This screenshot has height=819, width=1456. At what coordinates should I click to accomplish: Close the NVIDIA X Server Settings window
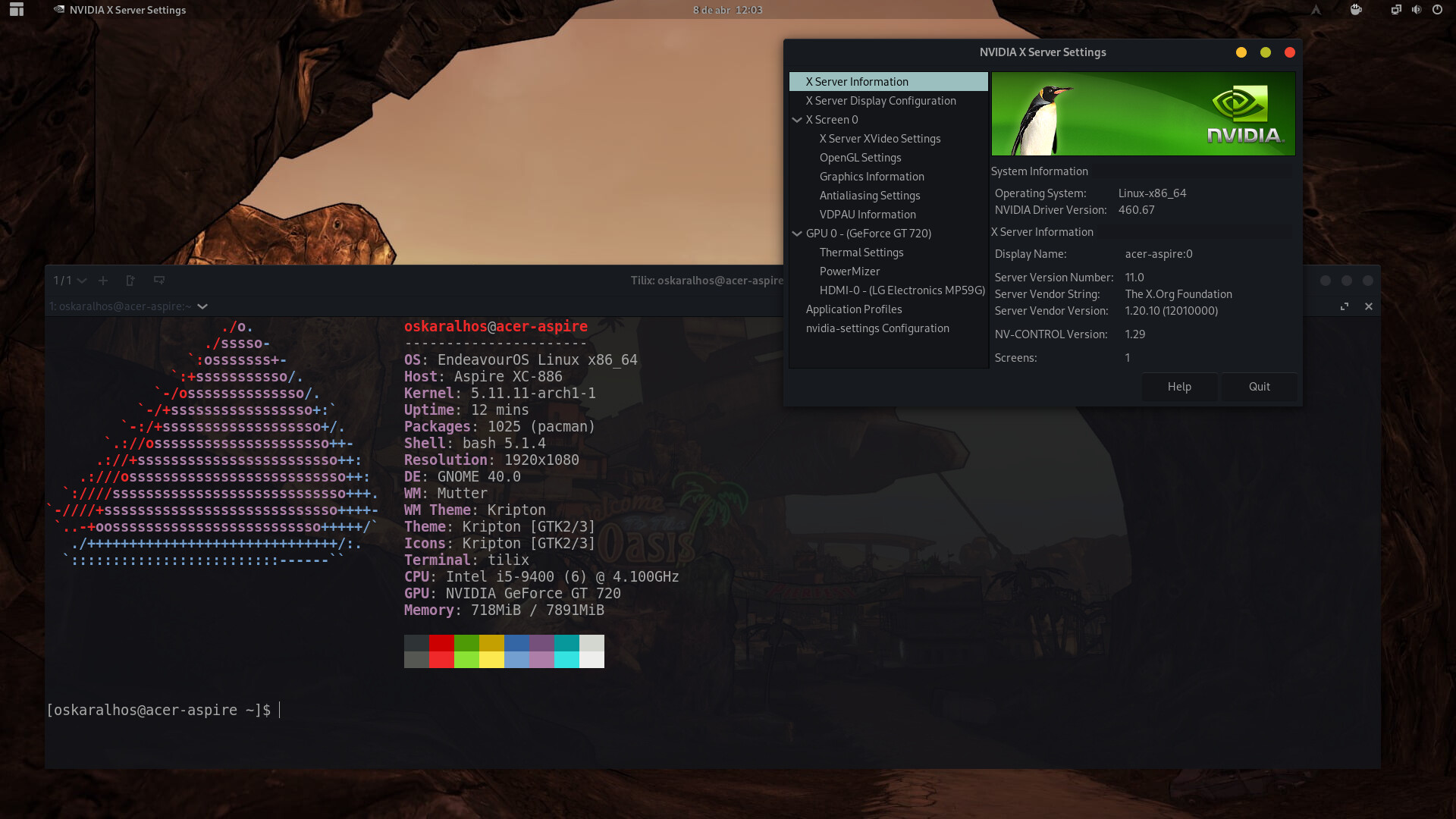coord(1290,52)
